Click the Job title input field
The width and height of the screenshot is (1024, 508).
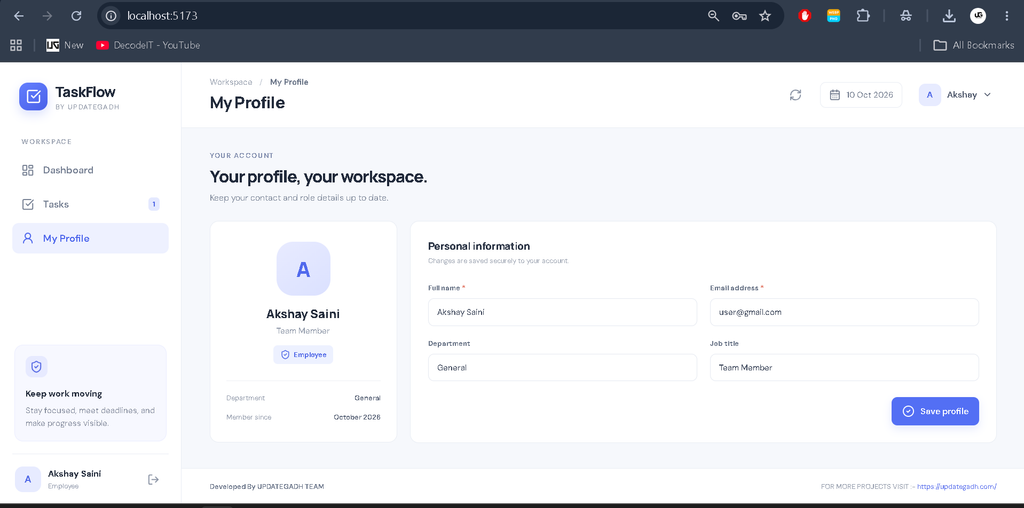click(x=844, y=368)
